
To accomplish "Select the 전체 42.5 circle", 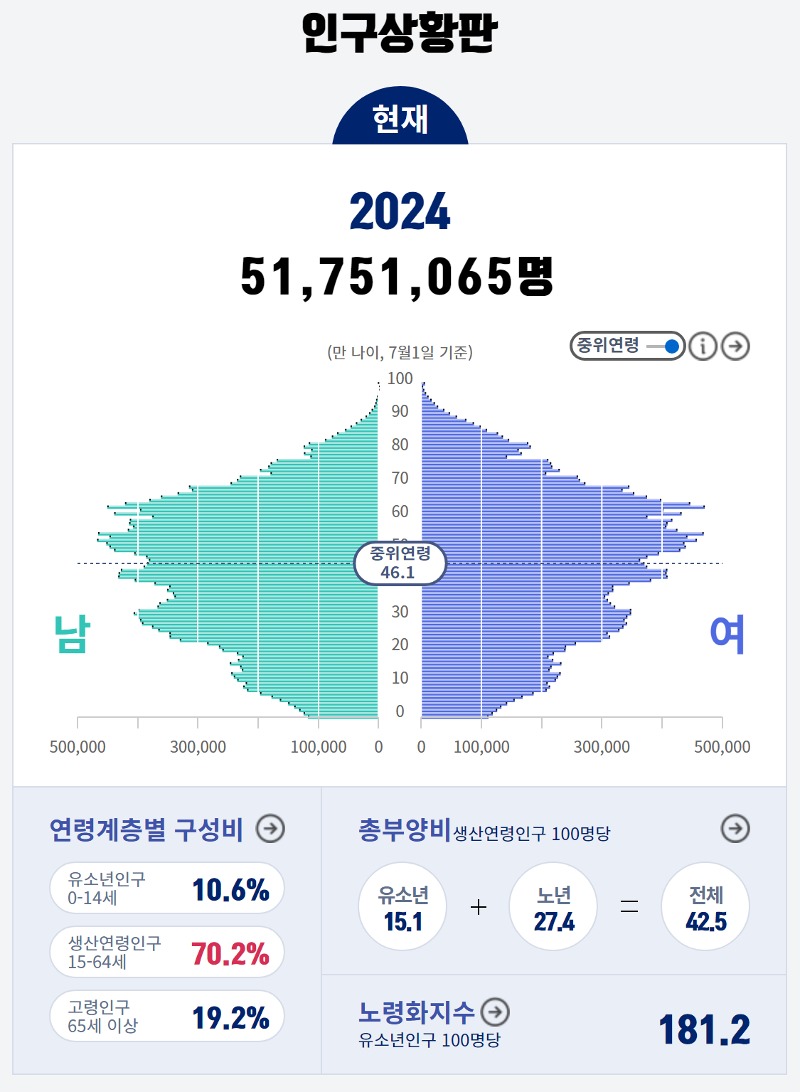I will (705, 907).
